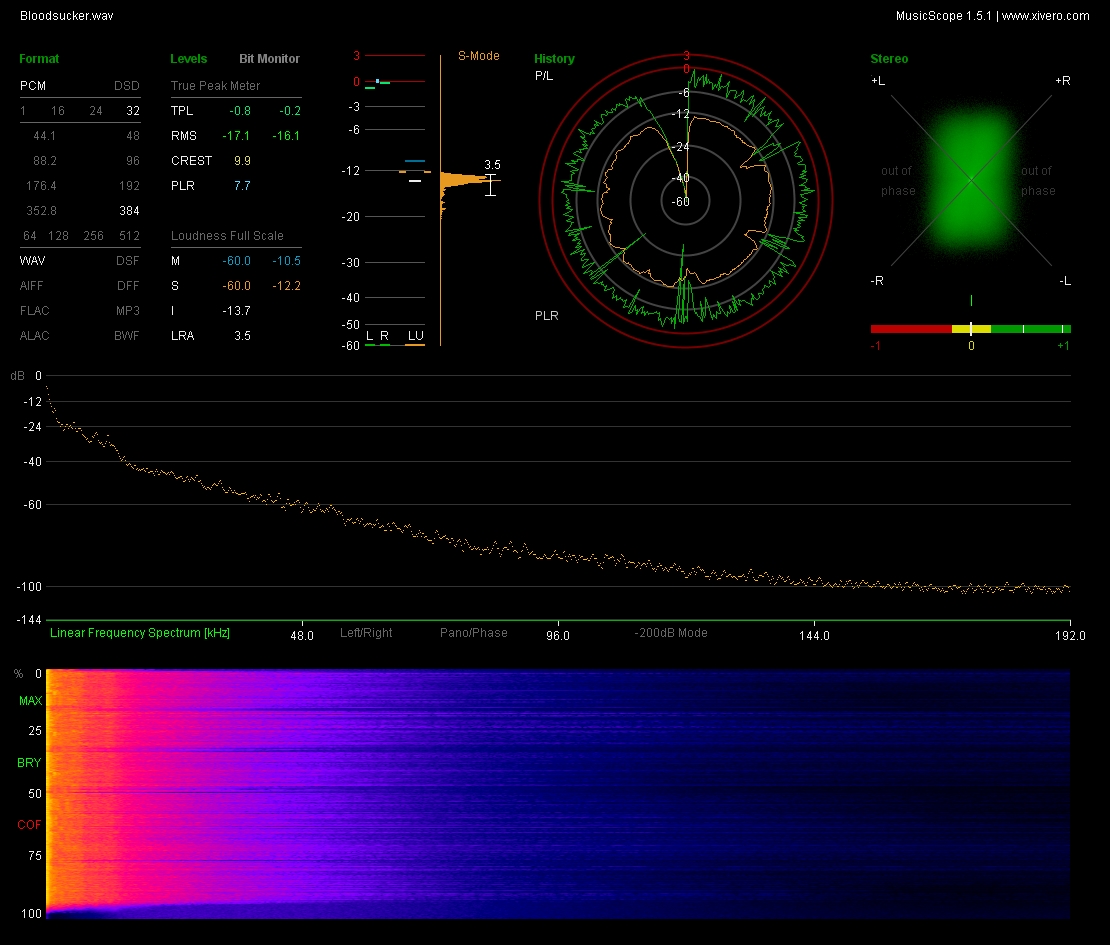This screenshot has height=945, width=1110.
Task: Choose the COF spectrogram marker
Action: click(29, 825)
